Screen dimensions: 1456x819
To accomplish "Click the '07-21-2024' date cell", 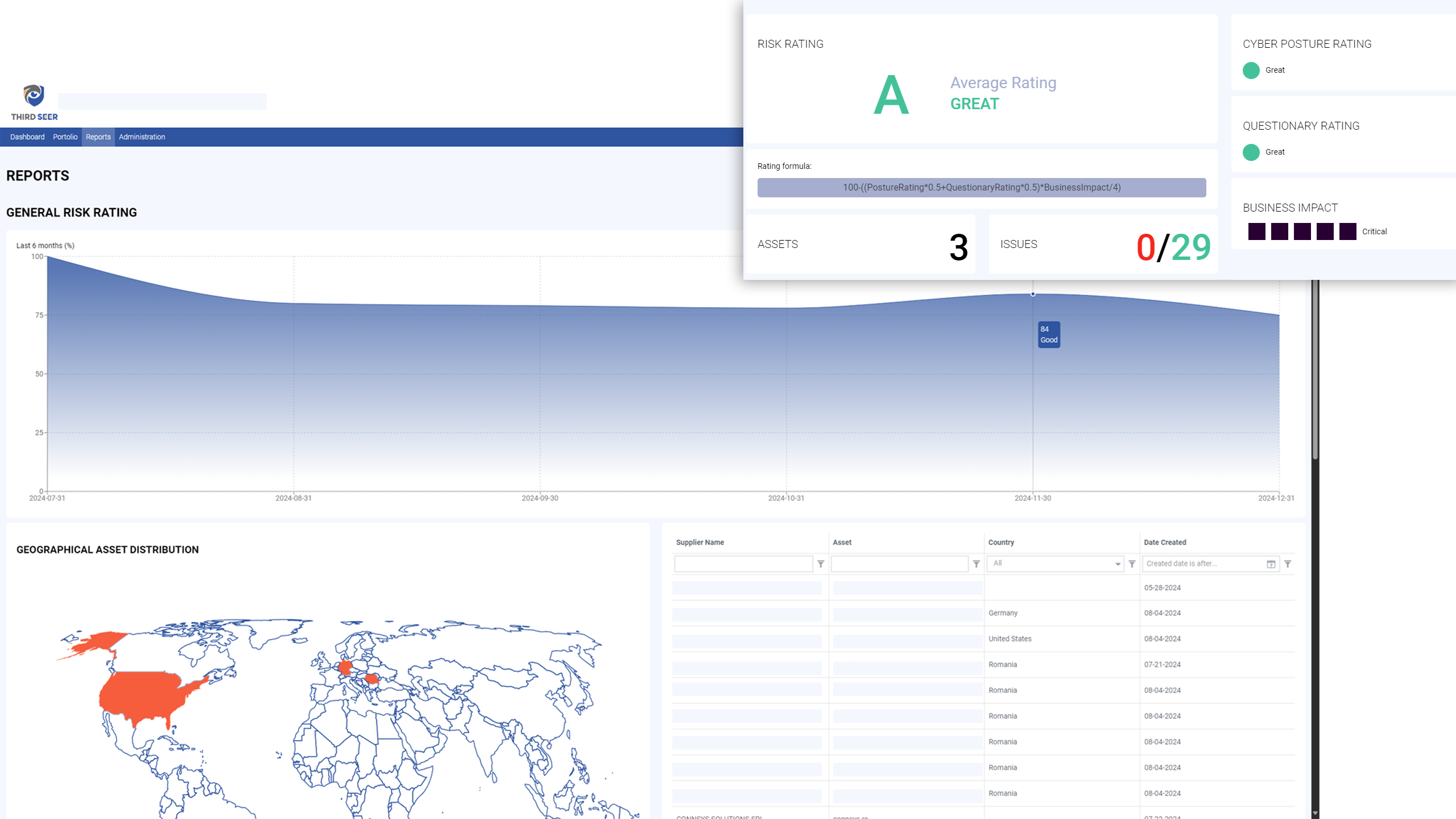I will tap(1163, 665).
